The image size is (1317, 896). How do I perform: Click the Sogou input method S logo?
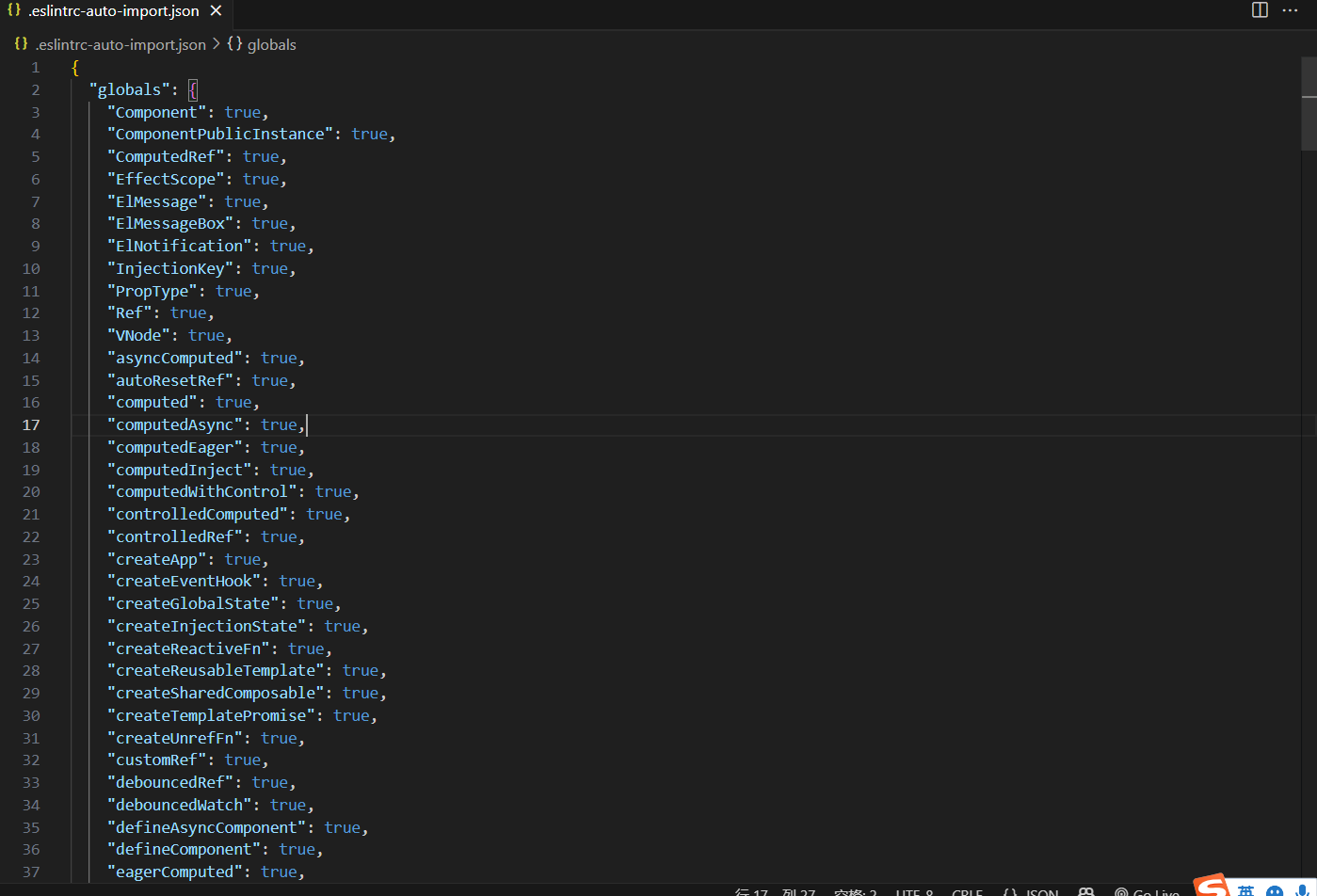(x=1213, y=887)
